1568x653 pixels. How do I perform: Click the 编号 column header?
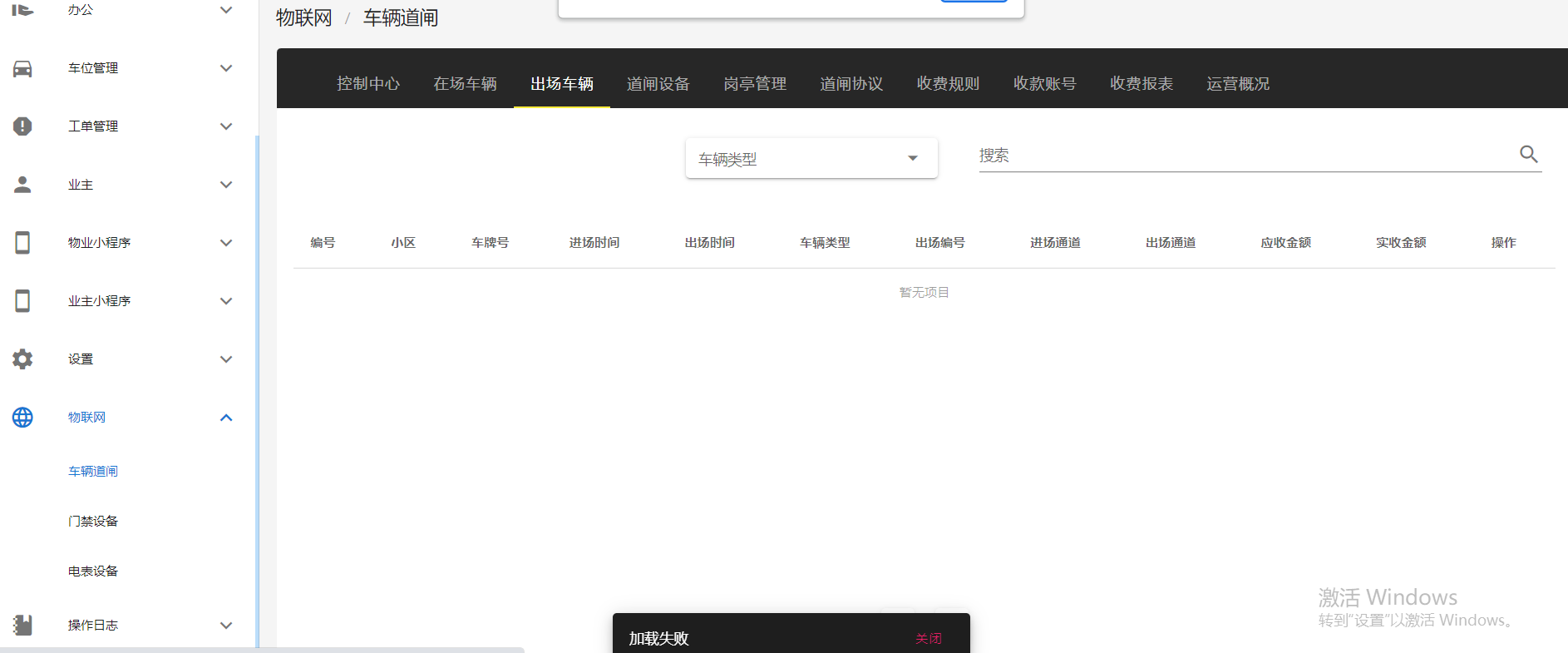click(323, 243)
